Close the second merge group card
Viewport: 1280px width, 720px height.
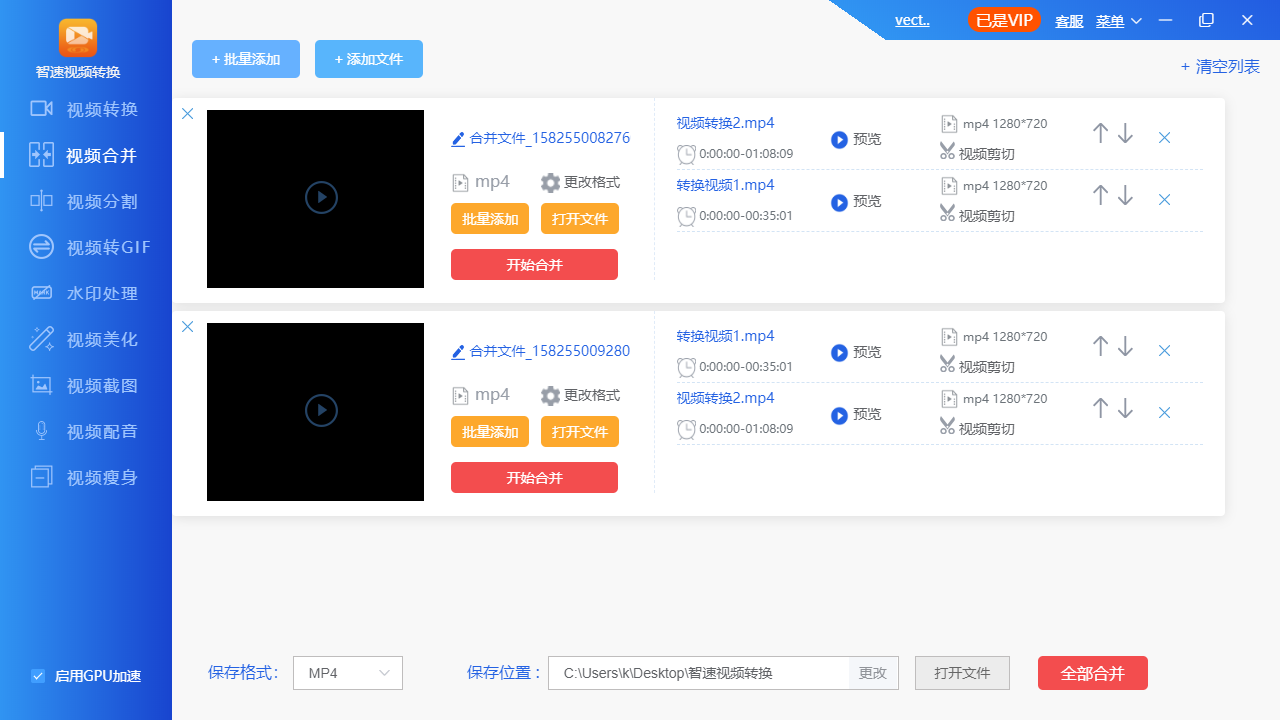[187, 327]
